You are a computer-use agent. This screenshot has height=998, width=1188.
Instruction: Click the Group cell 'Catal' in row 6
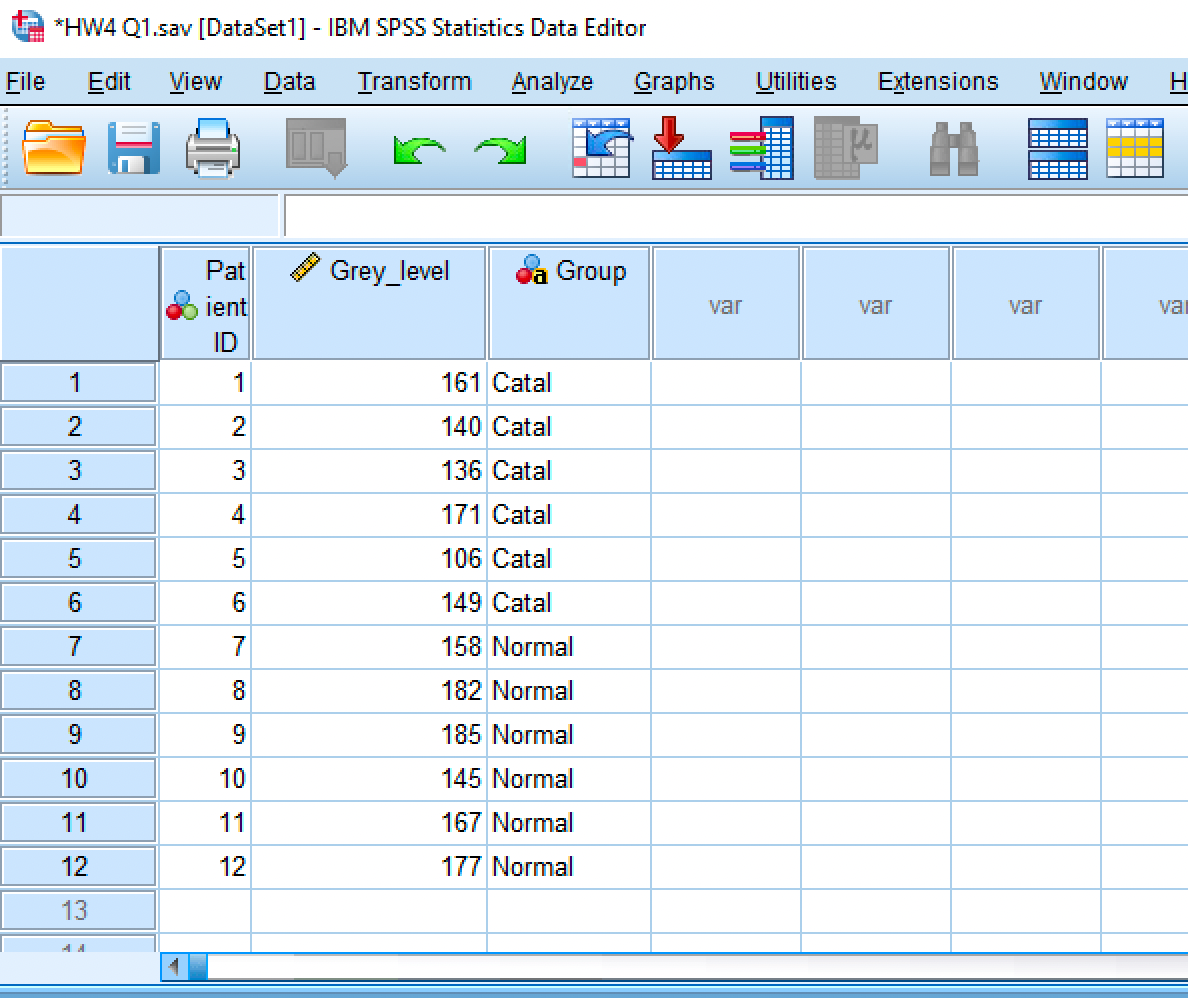pyautogui.click(x=569, y=602)
